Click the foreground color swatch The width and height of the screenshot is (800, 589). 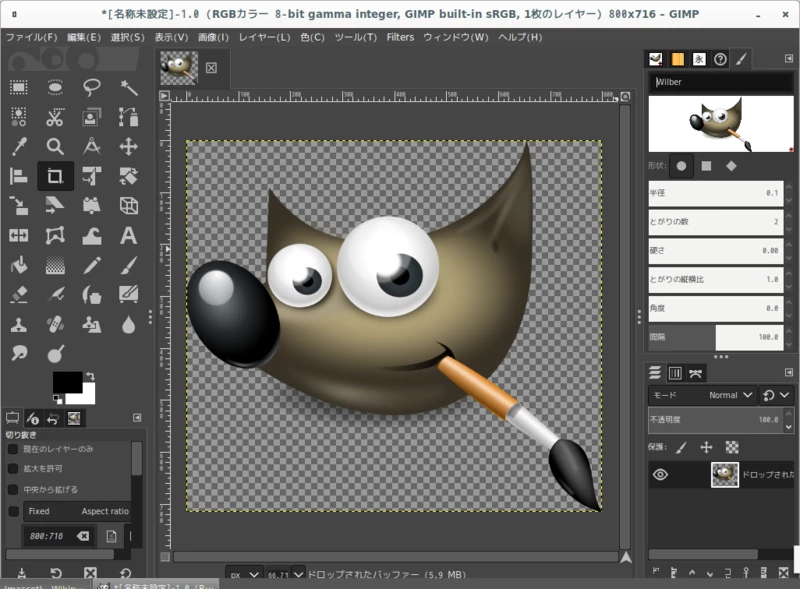(x=68, y=384)
